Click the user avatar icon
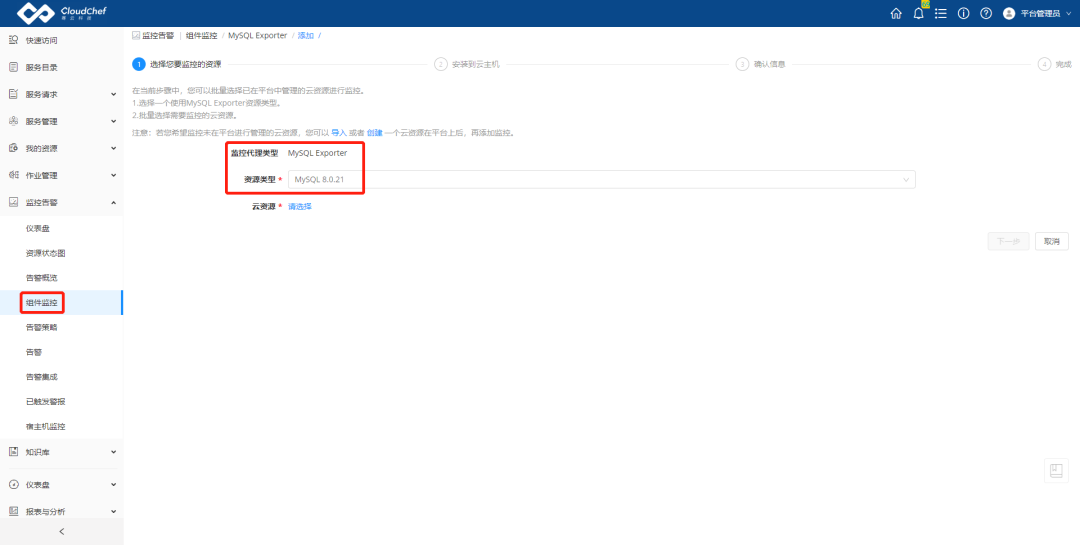 [x=1009, y=13]
